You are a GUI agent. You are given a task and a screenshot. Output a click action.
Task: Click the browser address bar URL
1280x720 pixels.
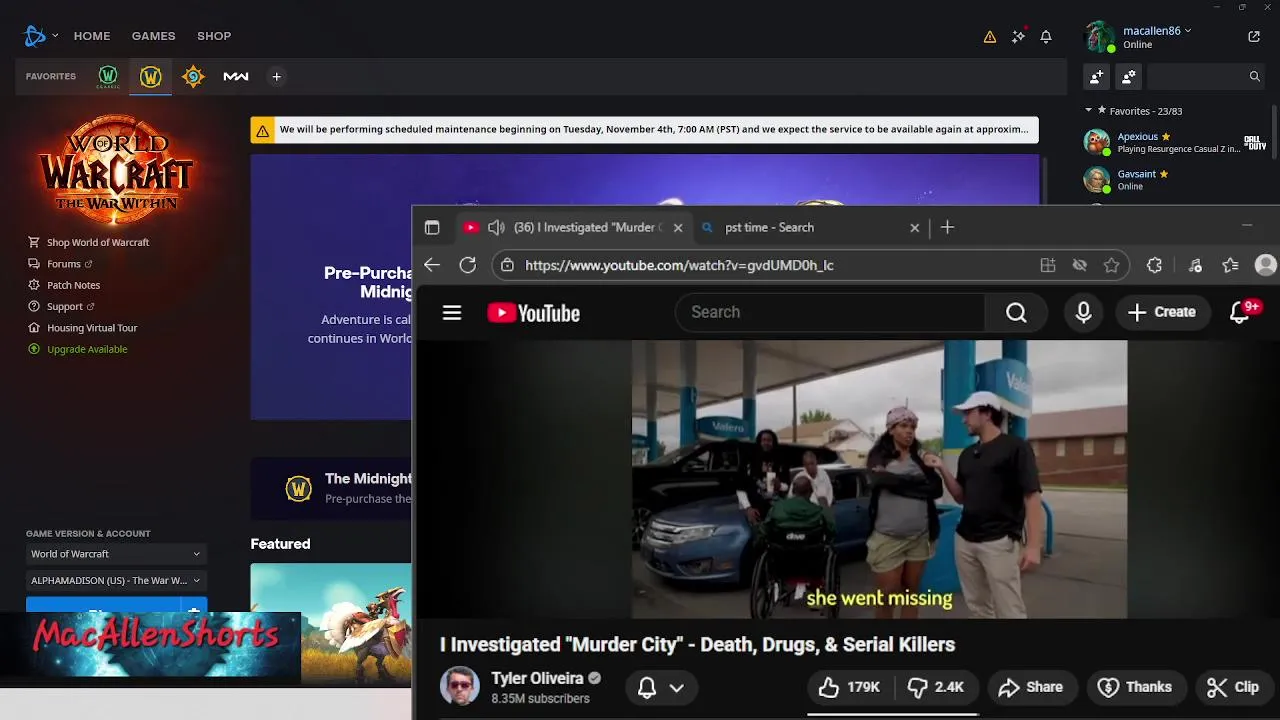[x=679, y=265]
